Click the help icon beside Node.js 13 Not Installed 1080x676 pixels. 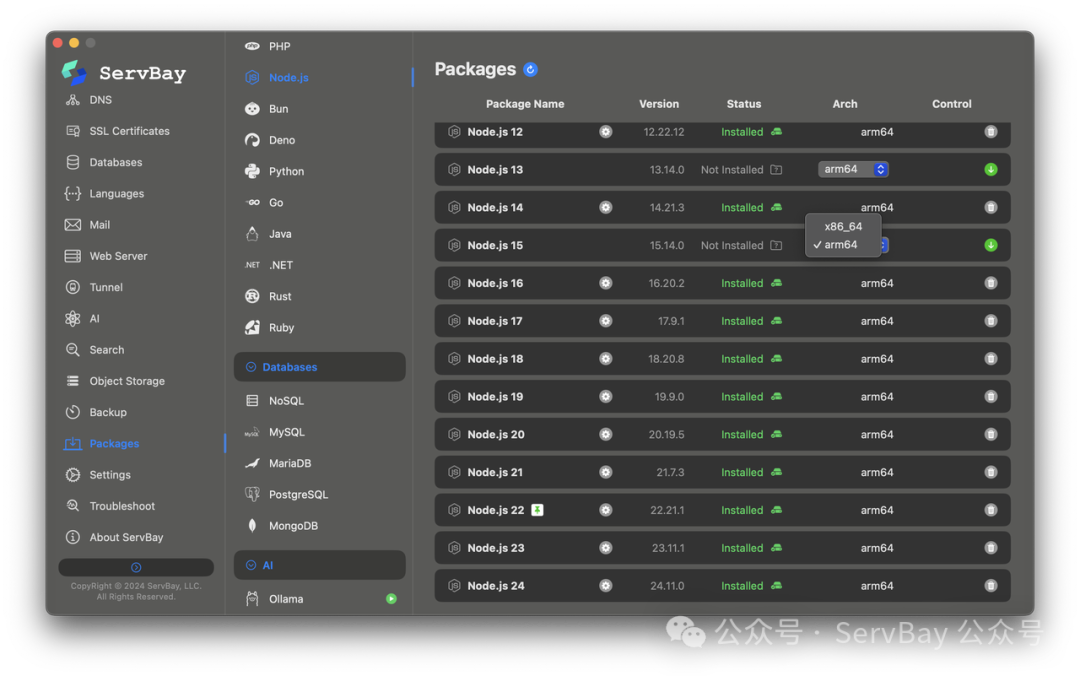(776, 170)
